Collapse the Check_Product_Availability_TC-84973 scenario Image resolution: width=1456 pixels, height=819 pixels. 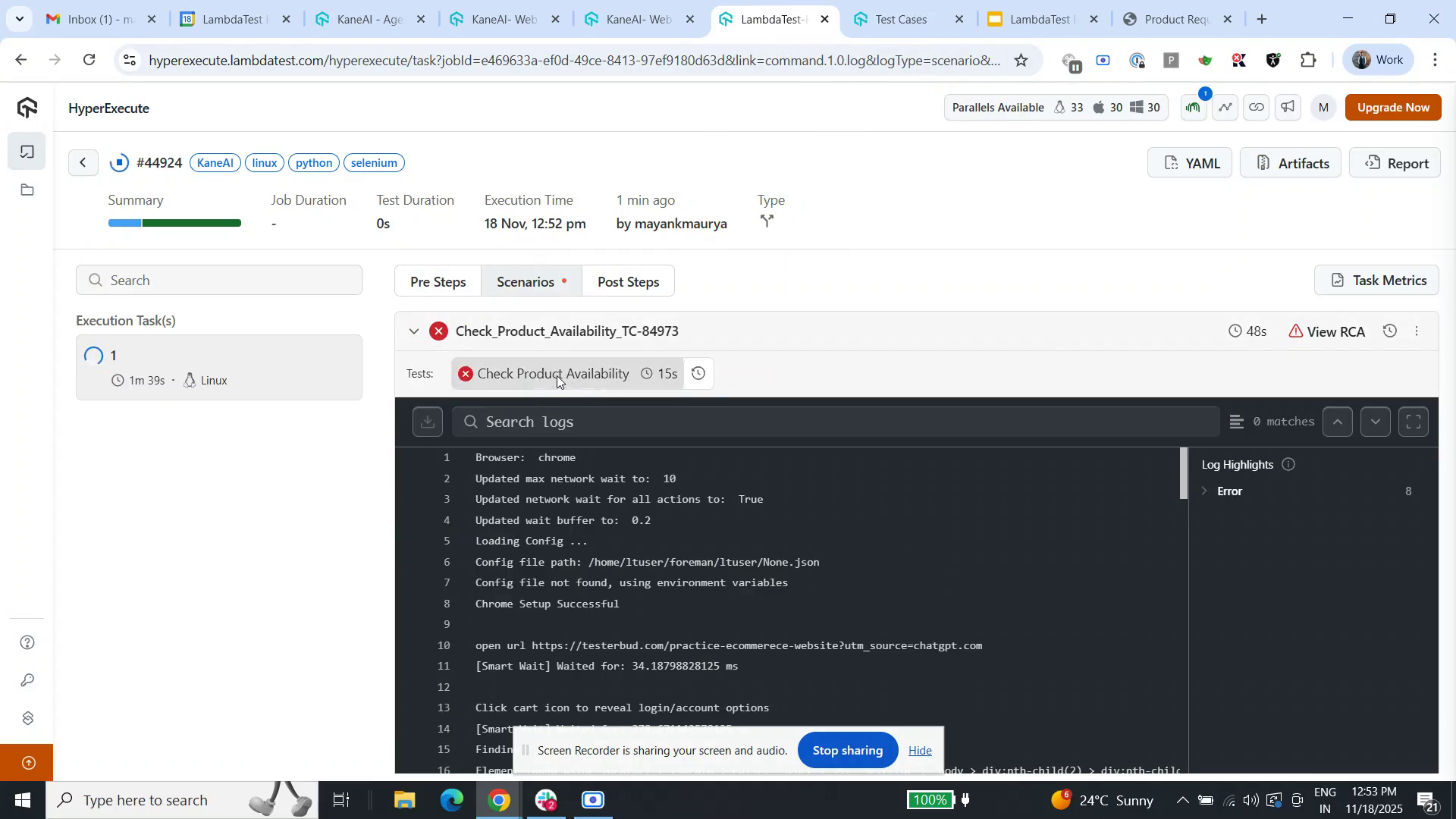click(x=414, y=331)
